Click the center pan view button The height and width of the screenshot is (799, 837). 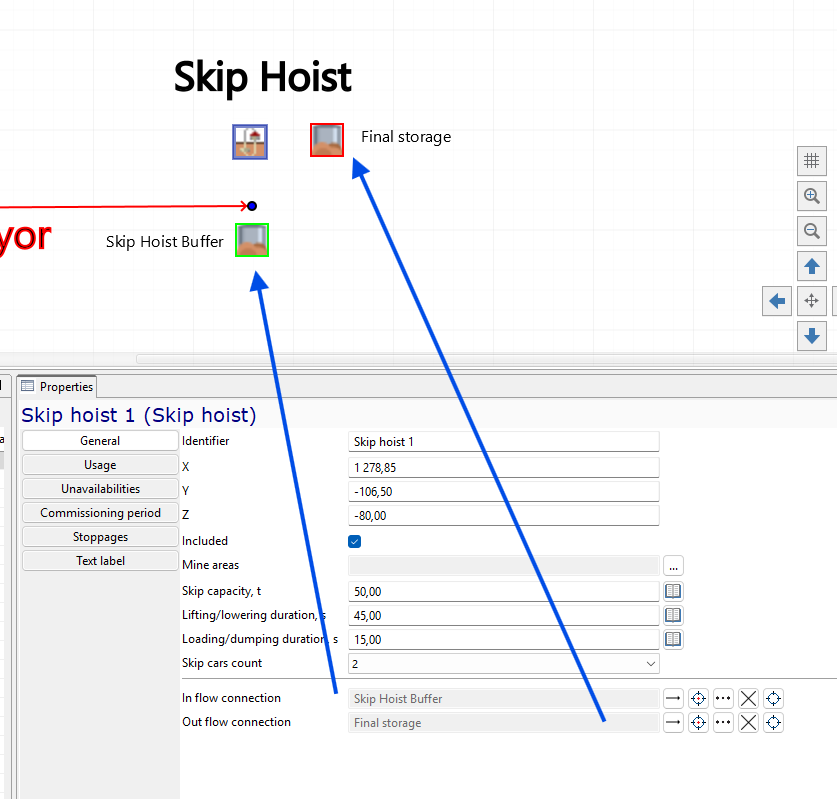811,301
